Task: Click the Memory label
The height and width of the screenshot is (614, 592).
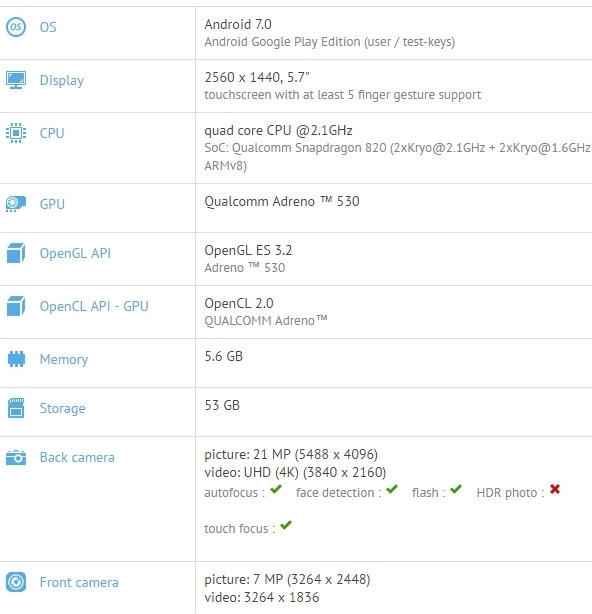Action: tap(64, 359)
